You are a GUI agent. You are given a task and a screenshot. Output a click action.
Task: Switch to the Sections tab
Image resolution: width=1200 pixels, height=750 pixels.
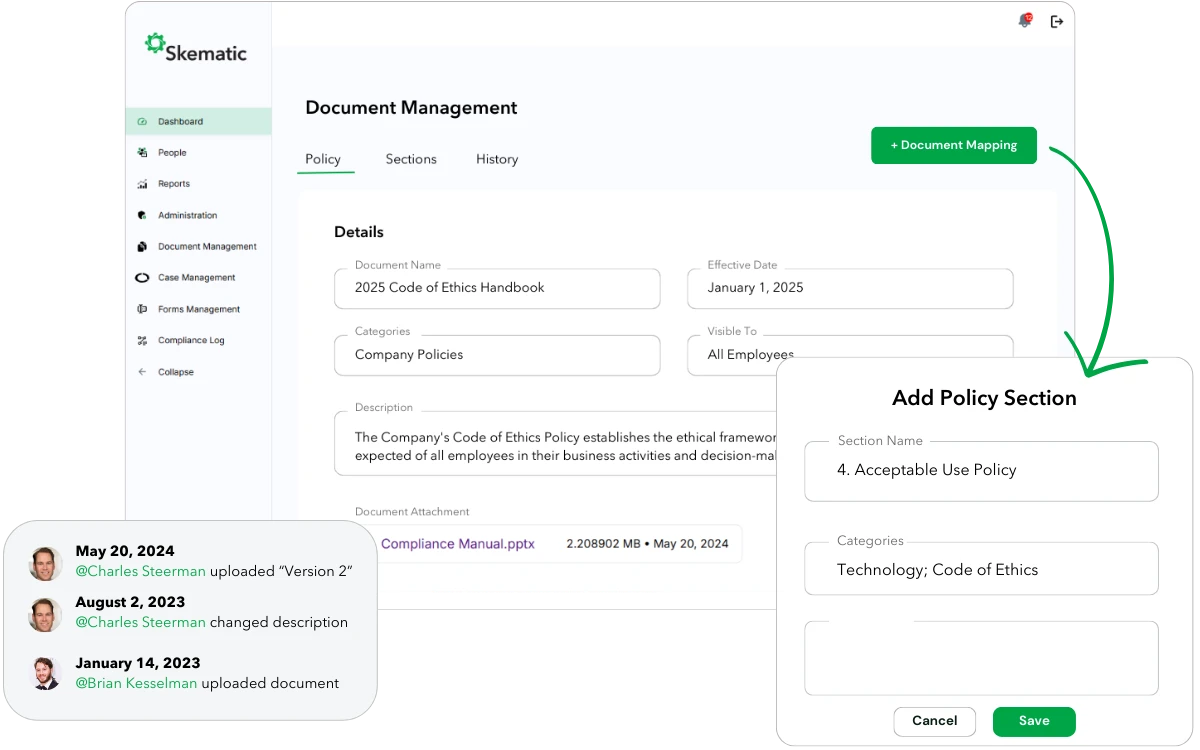pos(411,159)
